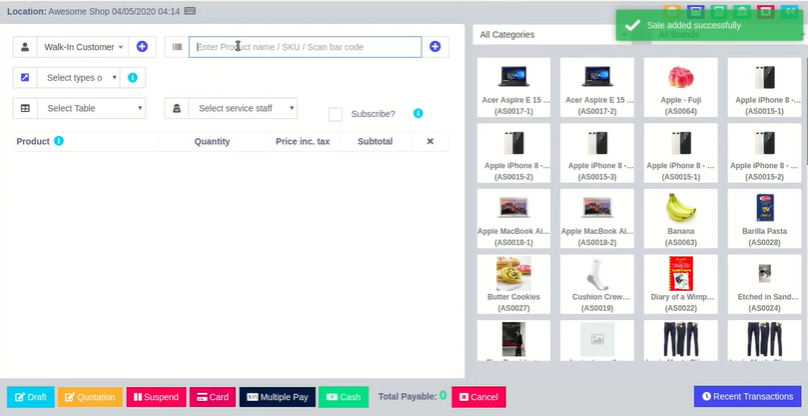The image size is (808, 416).
Task: Click the X icon in table header
Action: pos(430,142)
